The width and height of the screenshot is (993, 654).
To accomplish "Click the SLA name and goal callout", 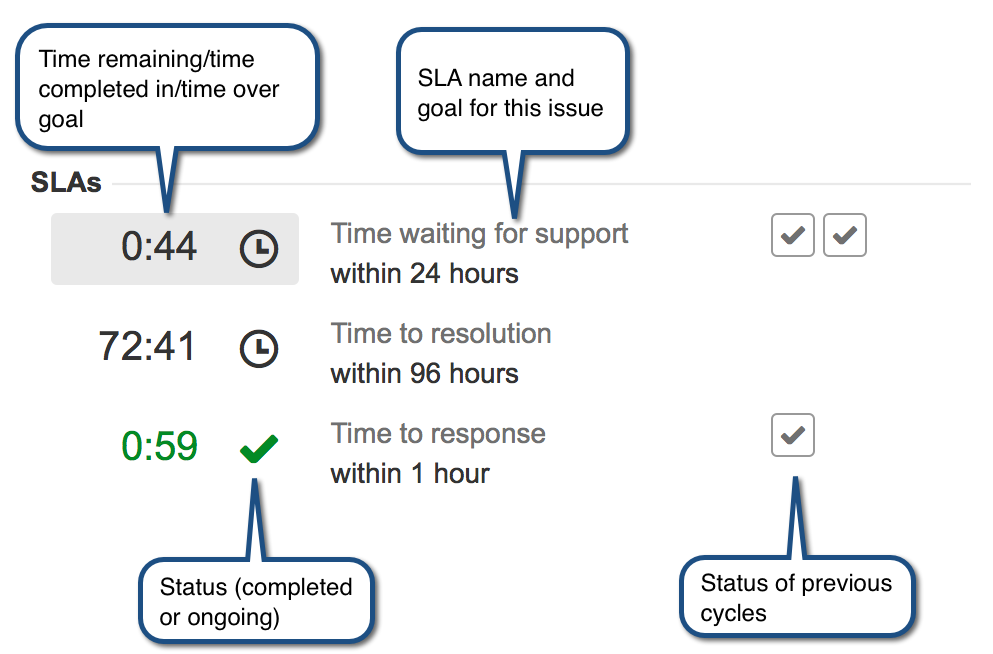I will point(512,92).
